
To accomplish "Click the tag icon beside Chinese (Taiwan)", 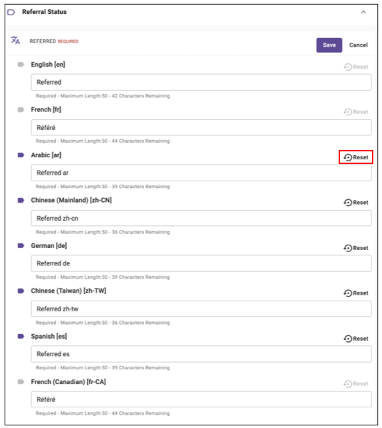I will (x=21, y=291).
